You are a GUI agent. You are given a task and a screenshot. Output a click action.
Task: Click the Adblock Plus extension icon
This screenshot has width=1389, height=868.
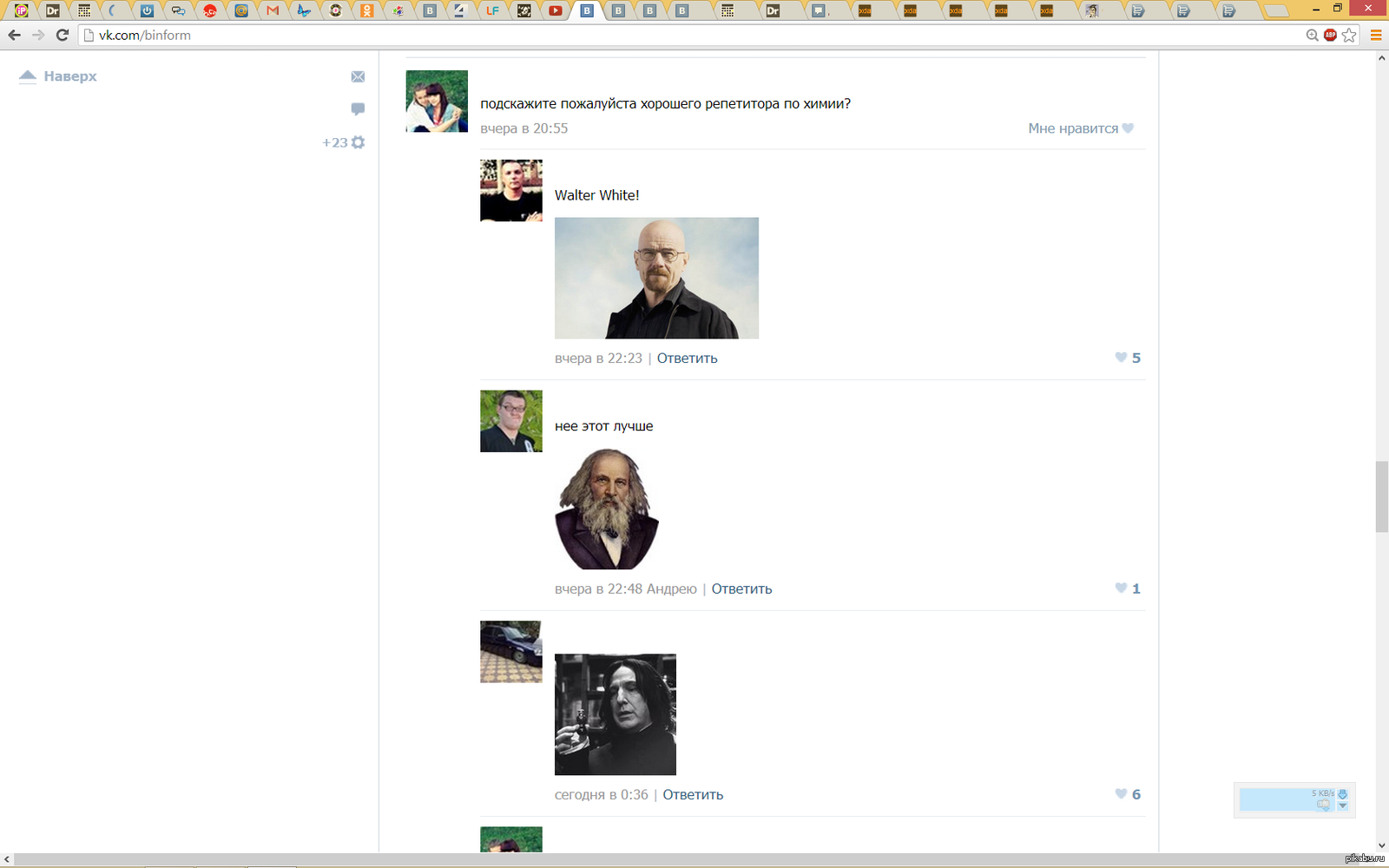pyautogui.click(x=1330, y=36)
